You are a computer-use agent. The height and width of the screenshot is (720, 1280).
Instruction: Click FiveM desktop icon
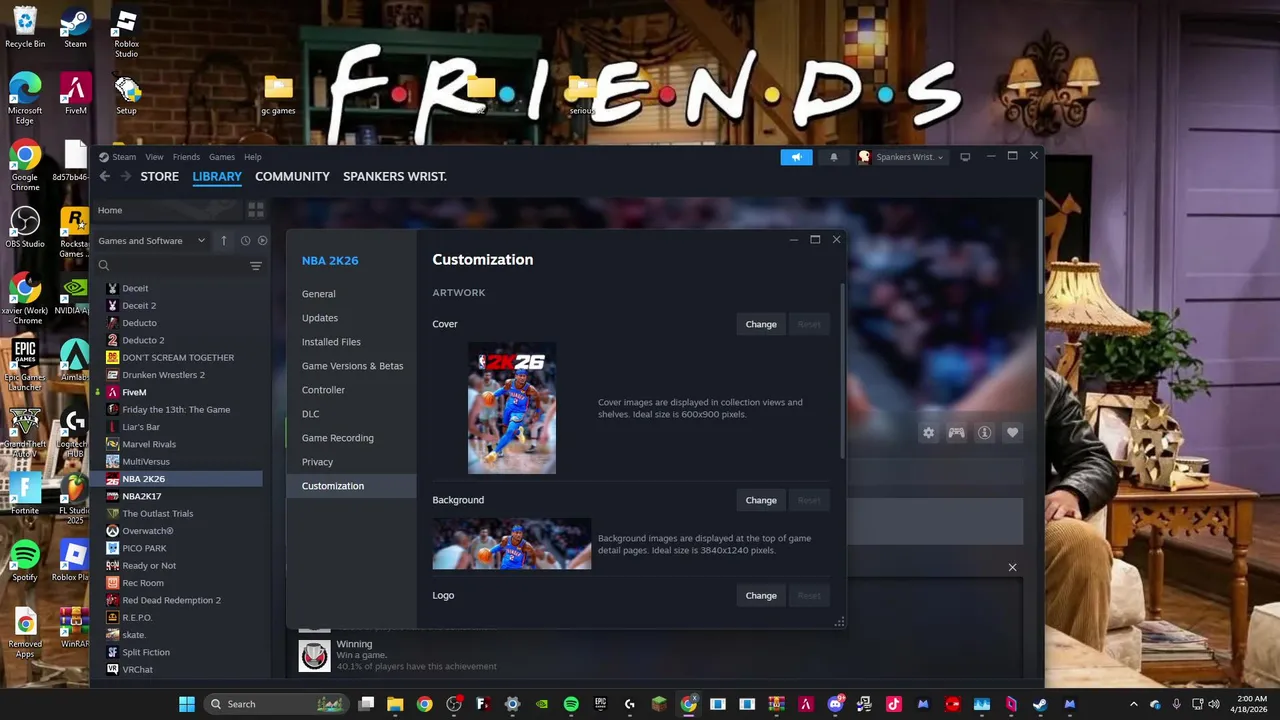click(75, 95)
